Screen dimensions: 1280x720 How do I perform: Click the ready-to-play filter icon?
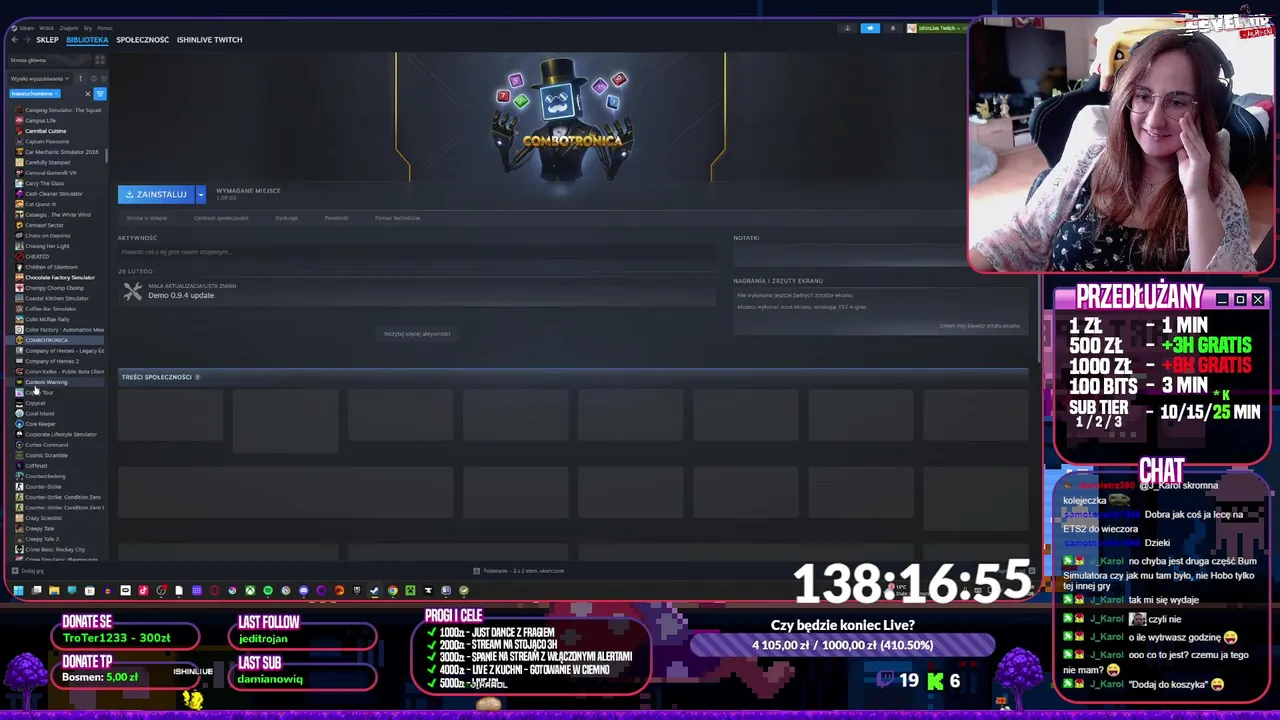coord(104,79)
